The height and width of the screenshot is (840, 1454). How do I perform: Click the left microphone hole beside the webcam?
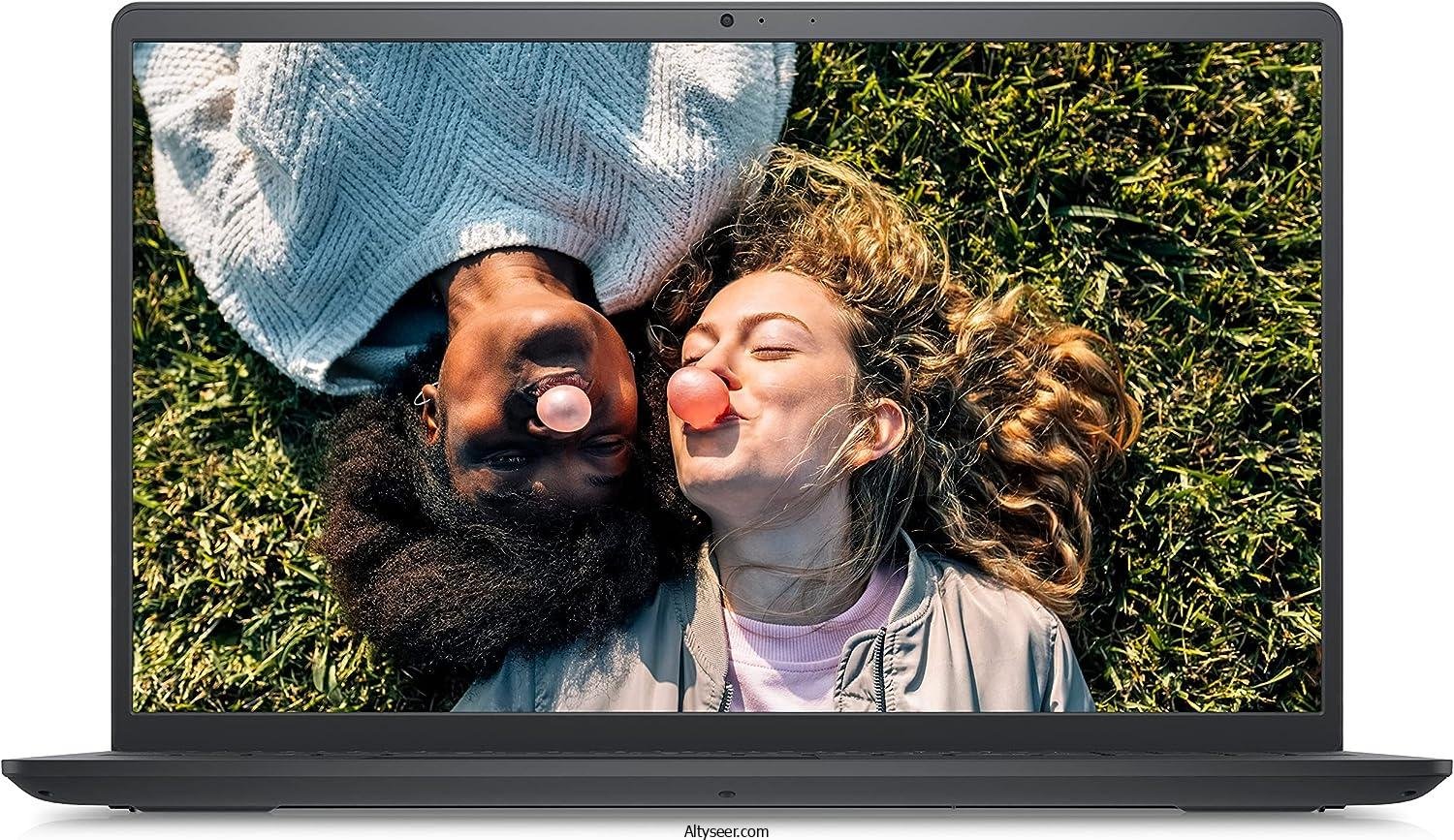coord(761,20)
